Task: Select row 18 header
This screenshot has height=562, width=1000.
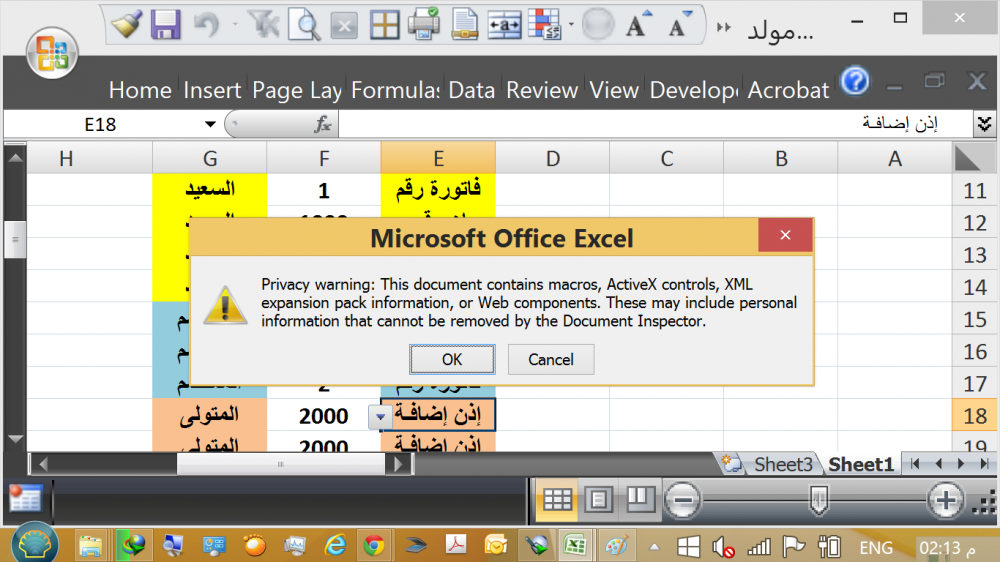Action: pos(974,415)
